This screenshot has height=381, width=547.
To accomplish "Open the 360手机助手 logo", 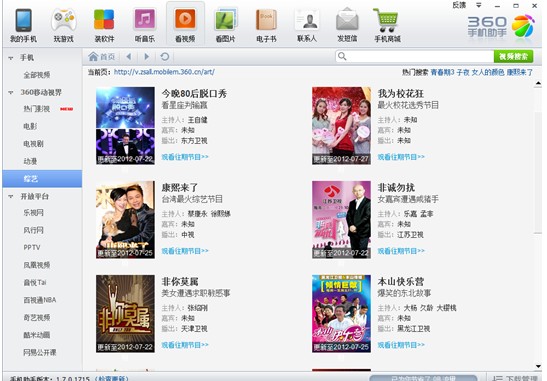I will click(501, 26).
